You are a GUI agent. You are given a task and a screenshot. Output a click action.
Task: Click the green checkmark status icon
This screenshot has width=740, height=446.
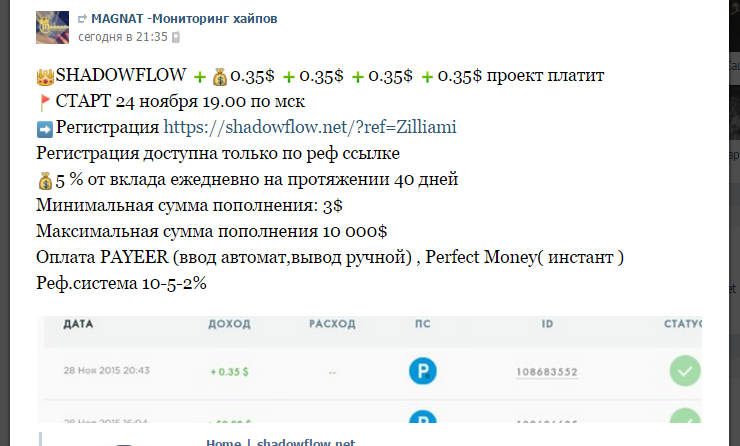[x=685, y=371]
